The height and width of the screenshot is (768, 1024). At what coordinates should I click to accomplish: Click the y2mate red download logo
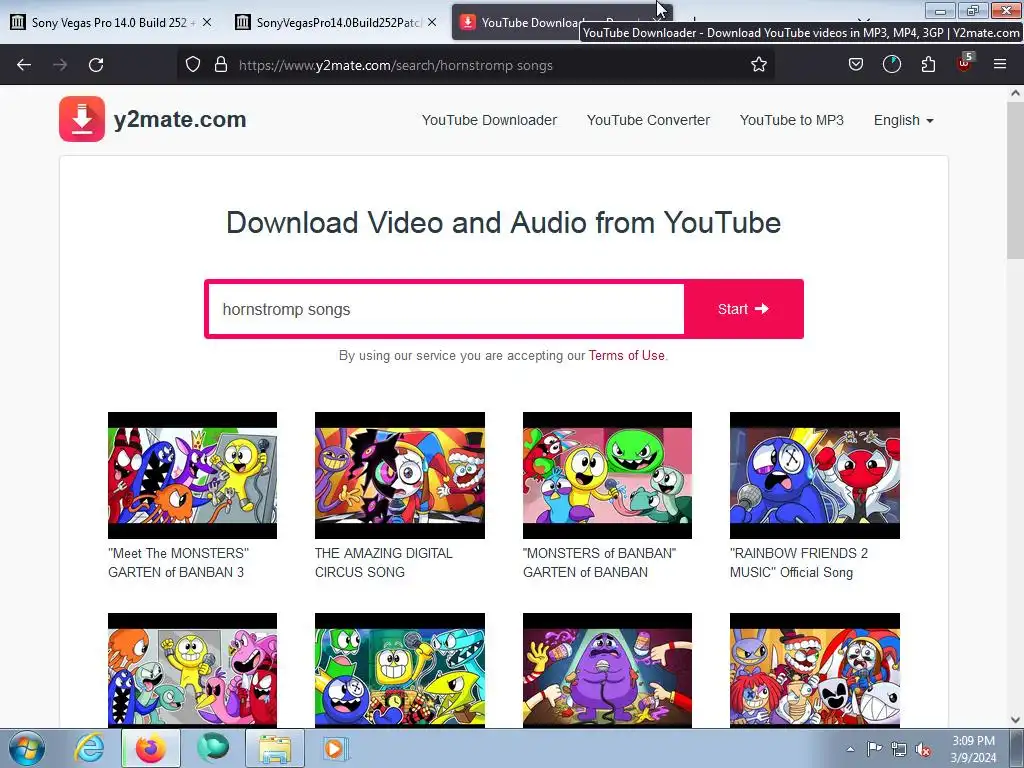pyautogui.click(x=82, y=119)
